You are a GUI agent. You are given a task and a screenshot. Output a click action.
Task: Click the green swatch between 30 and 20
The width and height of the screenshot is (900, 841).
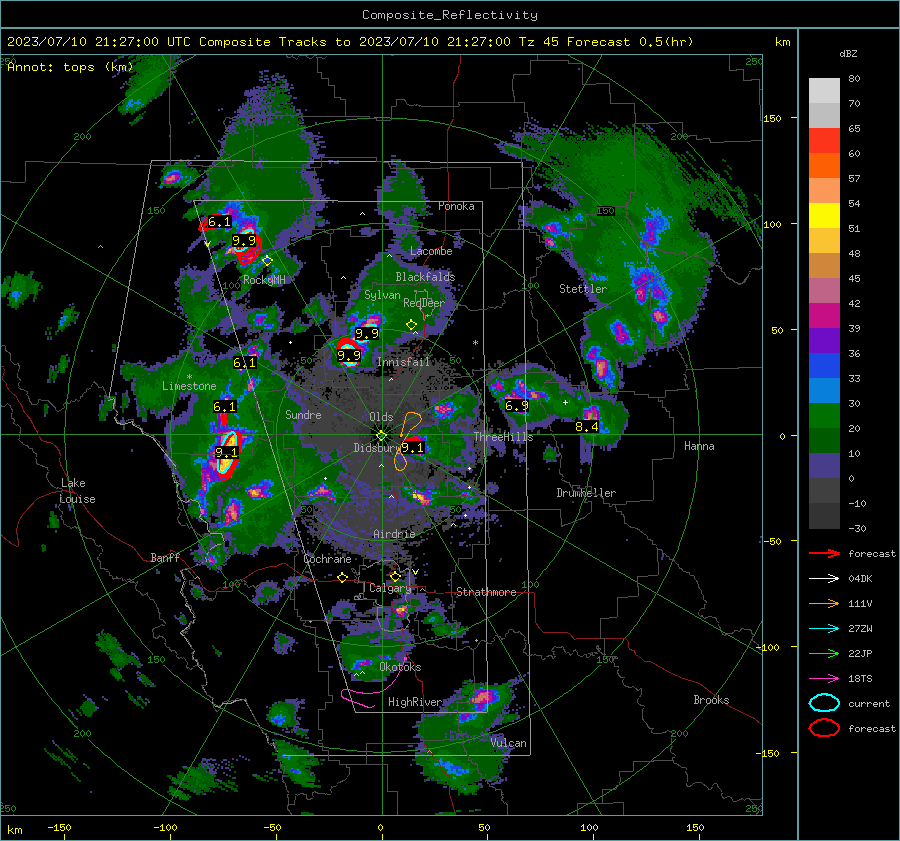(824, 416)
